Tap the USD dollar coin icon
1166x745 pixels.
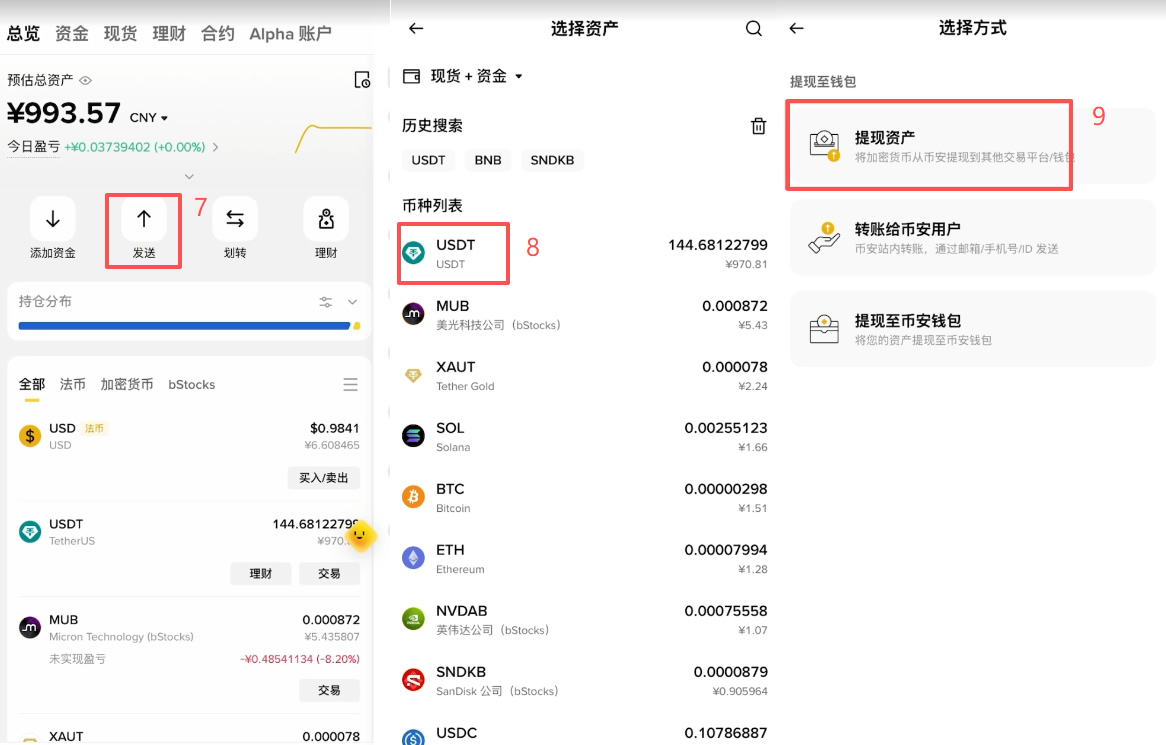[x=30, y=436]
